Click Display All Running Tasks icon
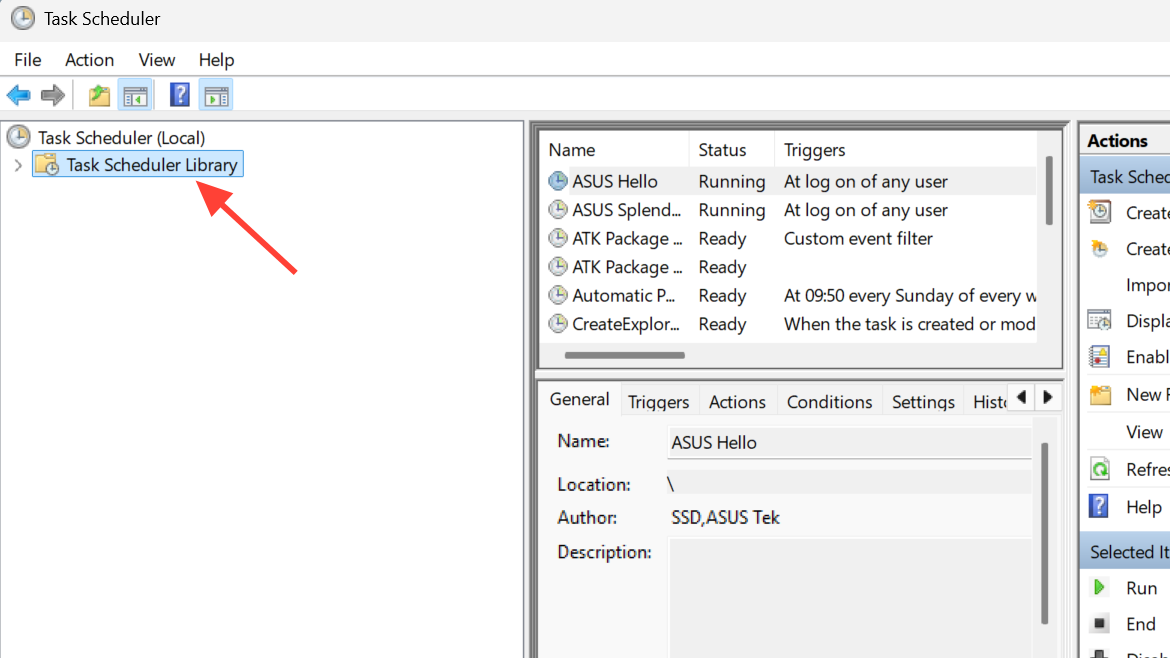 1100,321
